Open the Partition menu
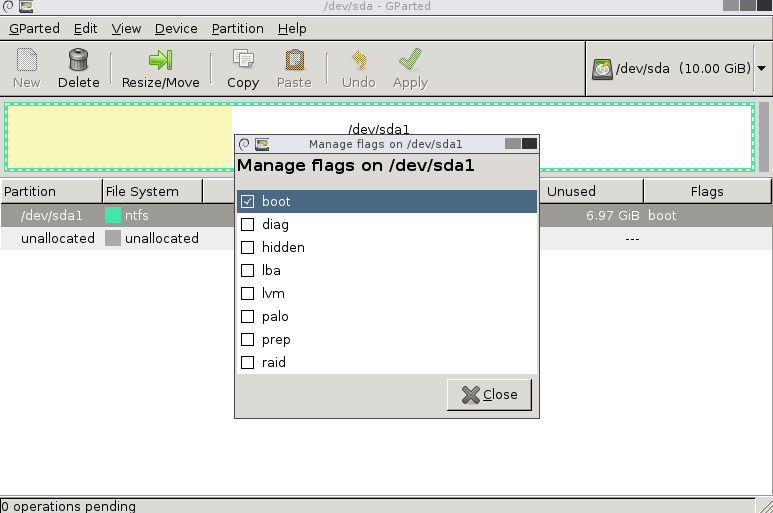The width and height of the screenshot is (773, 513). click(x=238, y=29)
